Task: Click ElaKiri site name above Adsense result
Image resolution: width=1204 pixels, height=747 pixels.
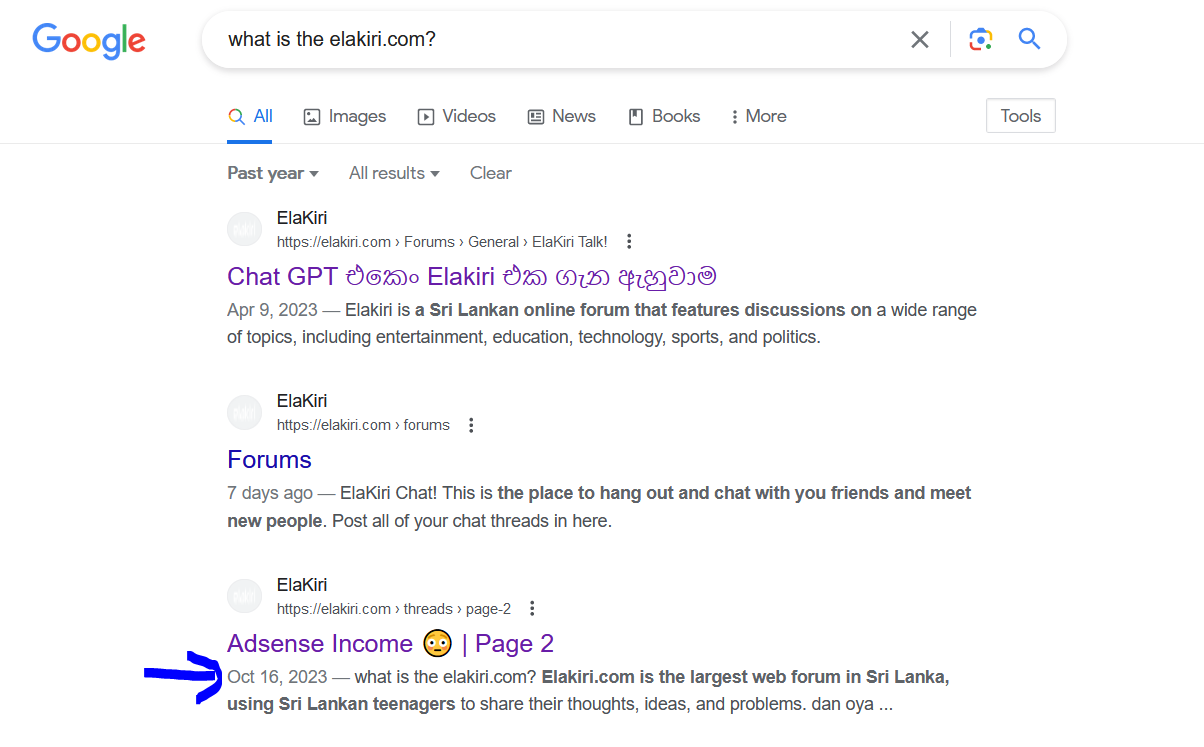Action: click(302, 585)
